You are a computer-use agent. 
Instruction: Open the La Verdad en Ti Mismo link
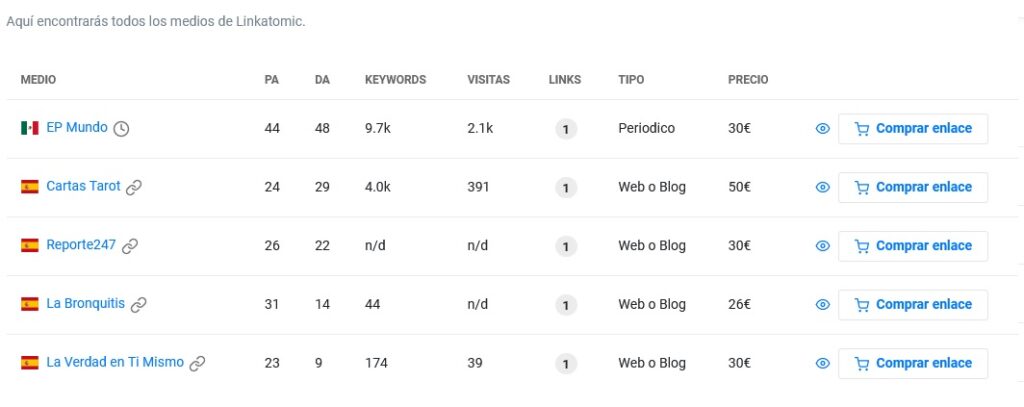coord(115,363)
